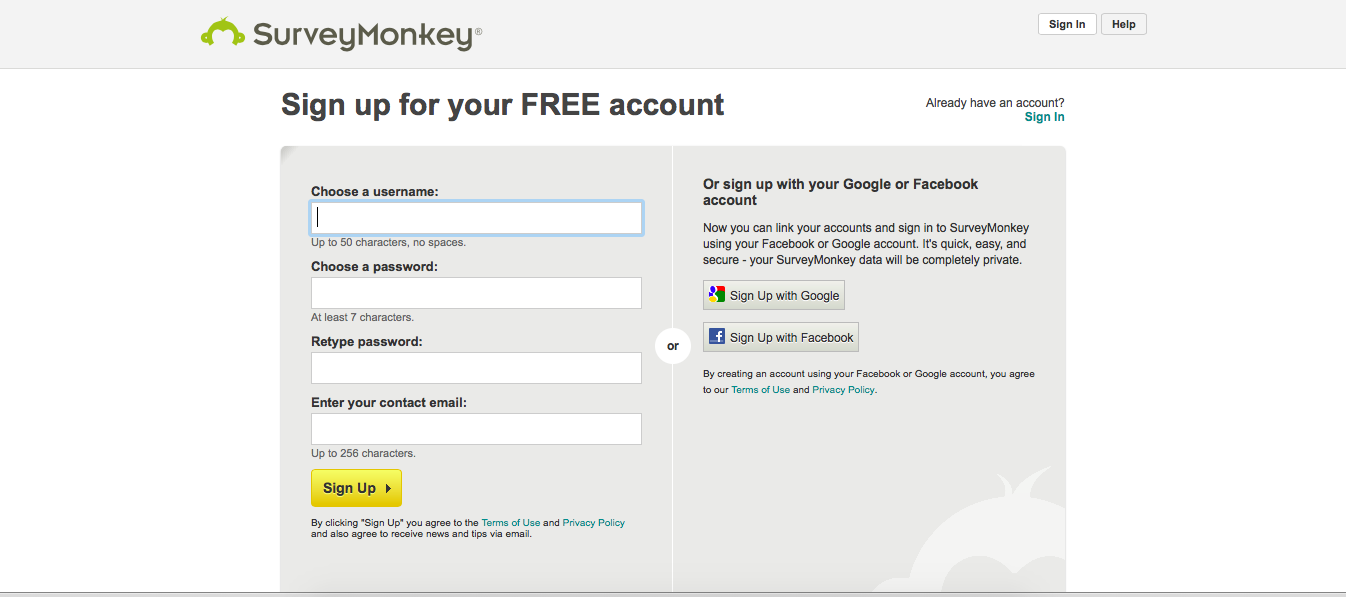
Task: Open Terms of Use under social sign-up
Action: (760, 390)
